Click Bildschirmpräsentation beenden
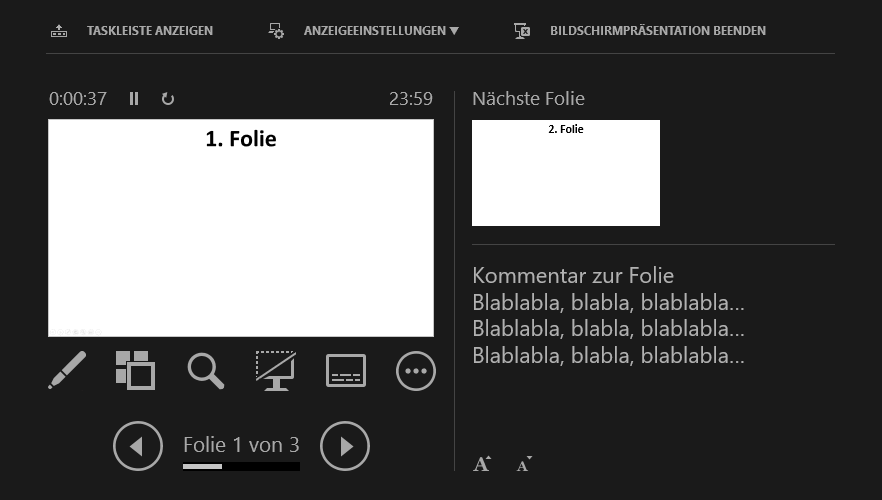This screenshot has height=500, width=882. [x=657, y=31]
